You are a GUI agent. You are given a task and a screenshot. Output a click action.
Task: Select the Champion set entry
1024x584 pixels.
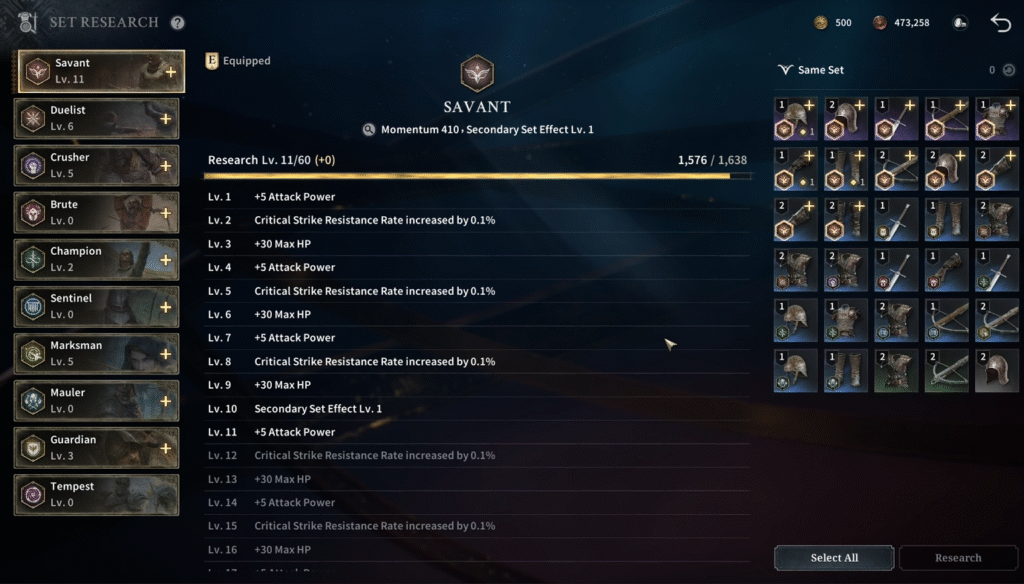97,259
